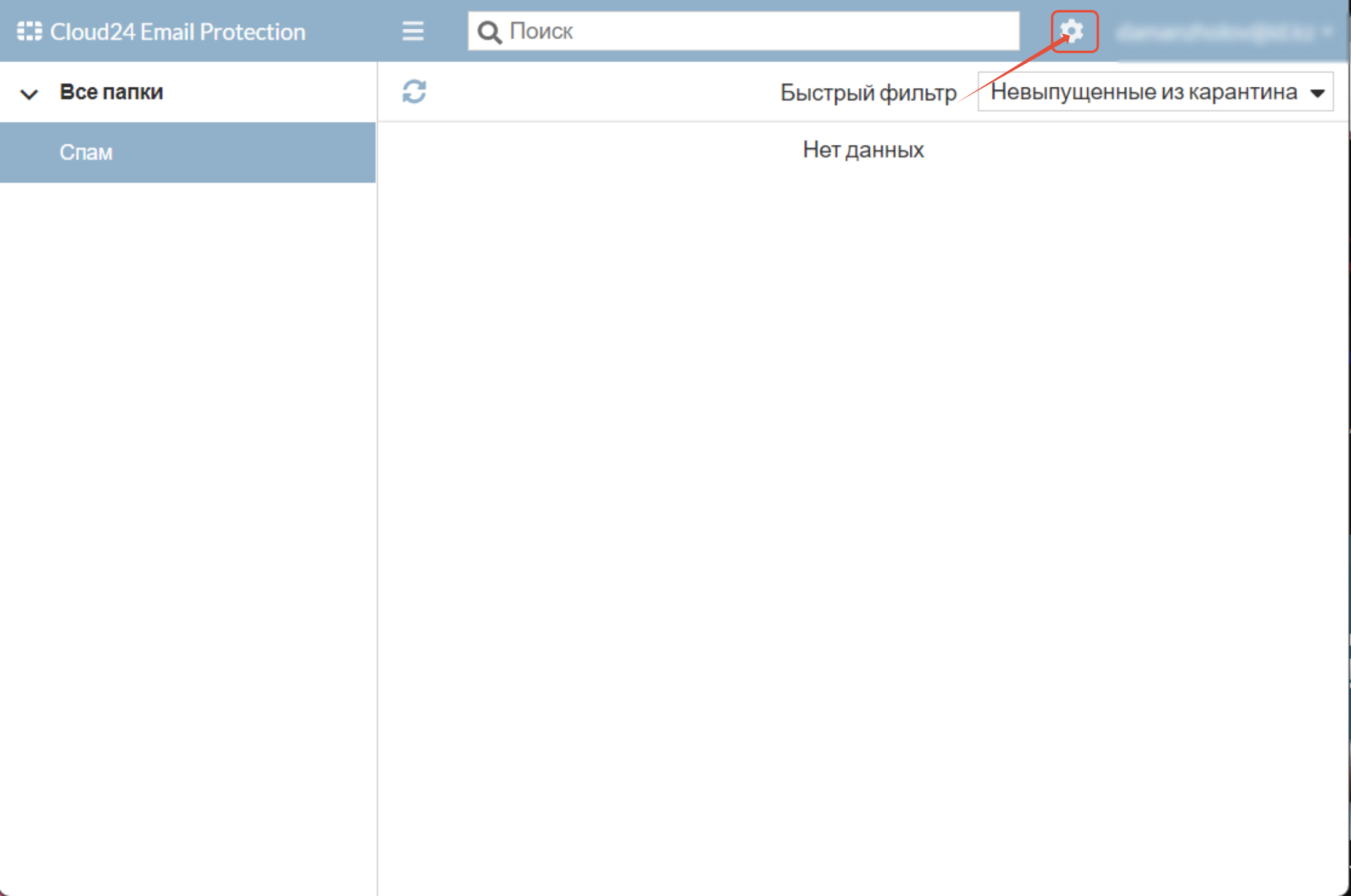Click the Нет данных message

point(863,150)
